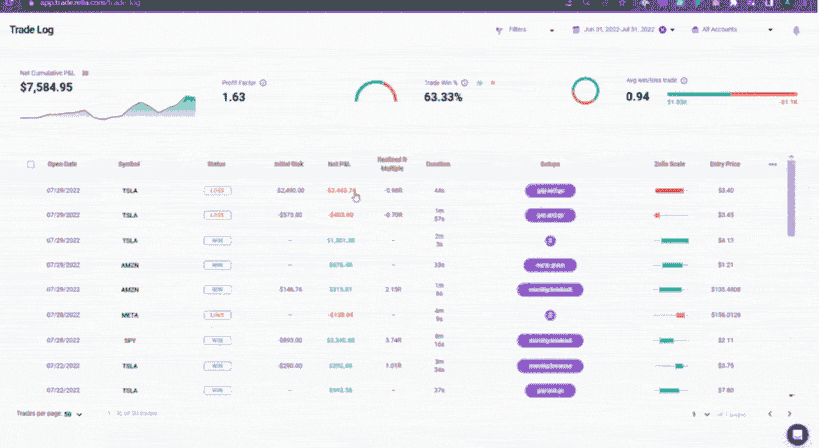Screen dimensions: 819x448
Task: Click the Profit Factor info icon
Action: [263, 82]
